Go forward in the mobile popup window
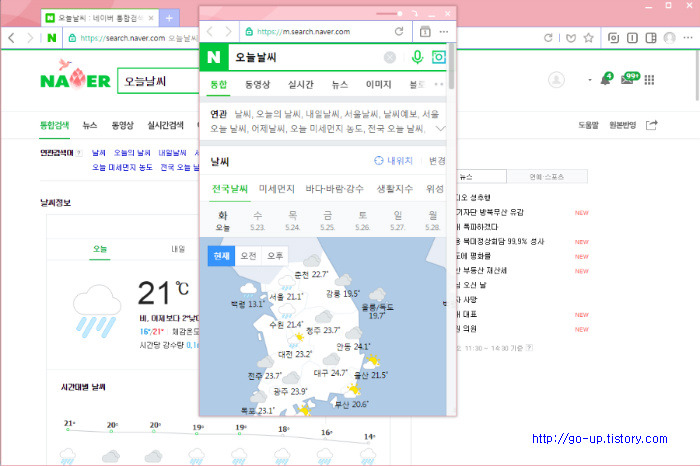The width and height of the screenshot is (700, 466). 229,31
